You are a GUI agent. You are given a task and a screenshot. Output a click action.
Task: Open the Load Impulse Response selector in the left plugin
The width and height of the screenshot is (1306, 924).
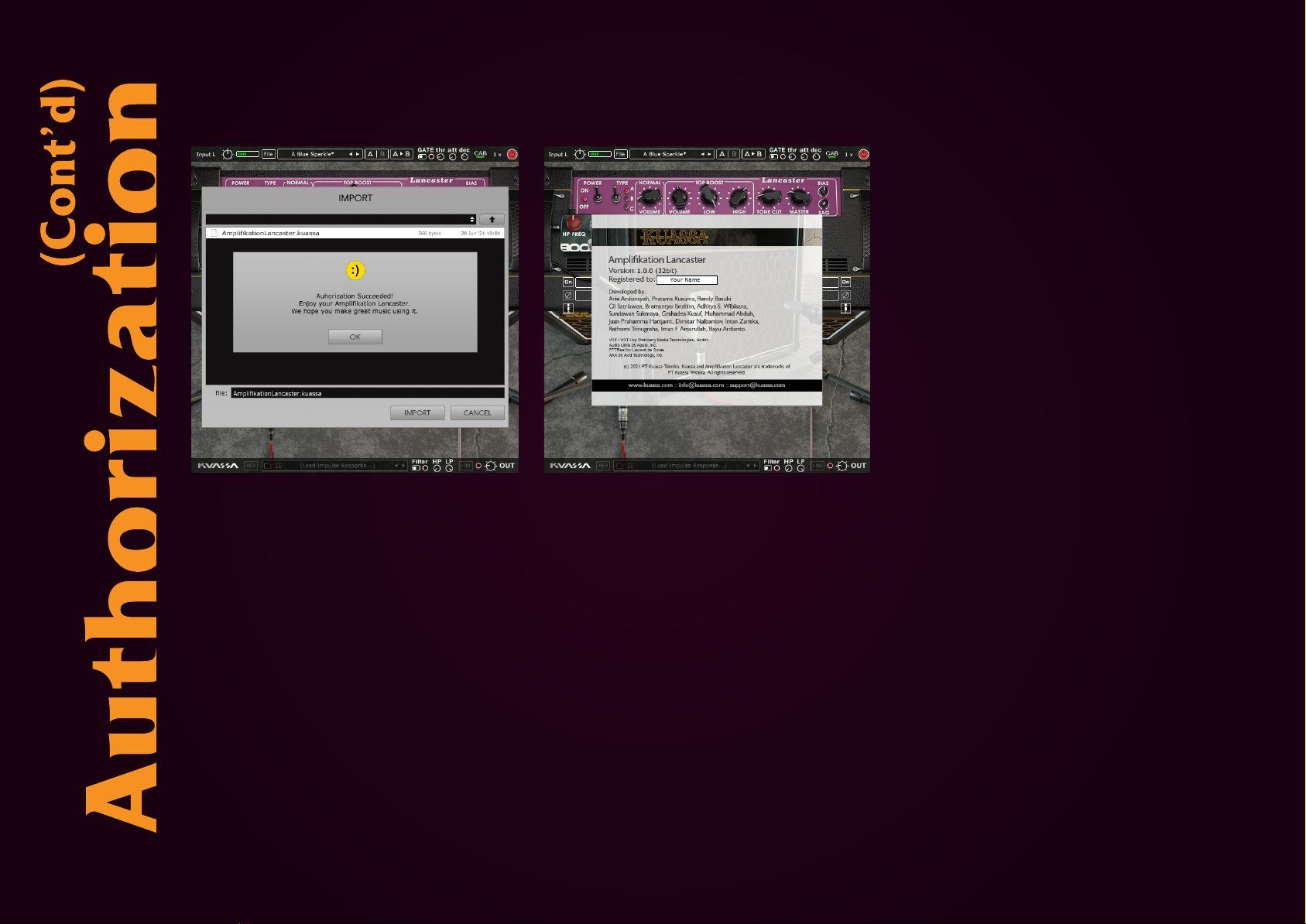pos(337,466)
